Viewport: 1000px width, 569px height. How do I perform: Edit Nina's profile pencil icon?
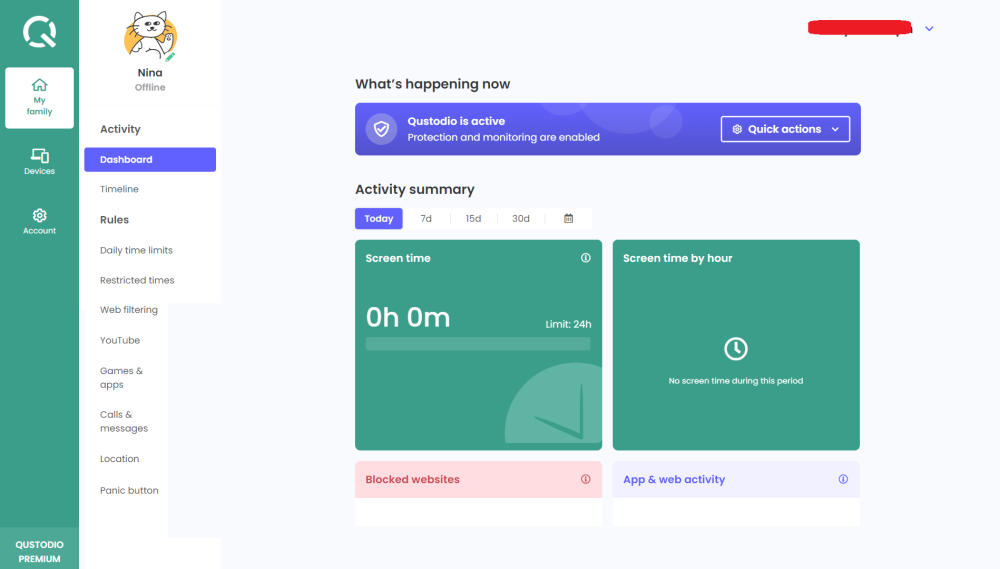coord(170,57)
